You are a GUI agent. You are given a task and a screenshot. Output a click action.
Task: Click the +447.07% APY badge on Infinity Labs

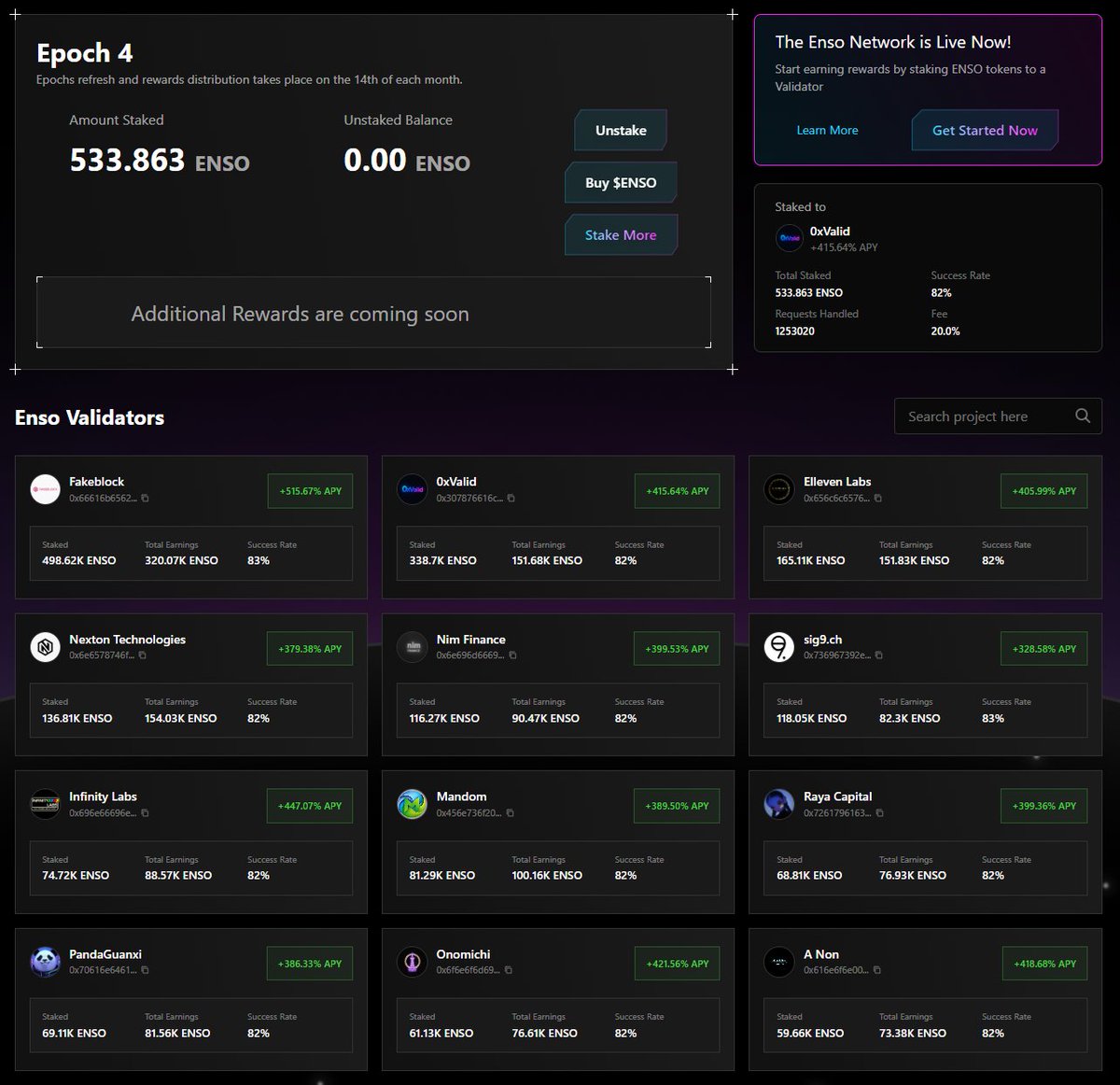pos(310,806)
